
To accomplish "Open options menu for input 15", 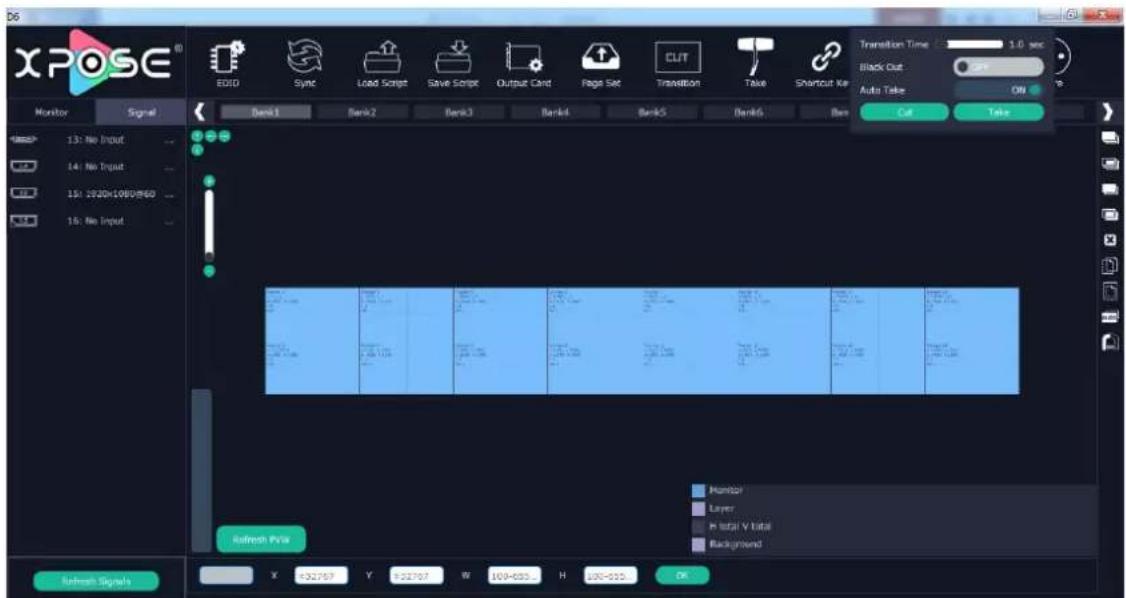I will click(169, 195).
